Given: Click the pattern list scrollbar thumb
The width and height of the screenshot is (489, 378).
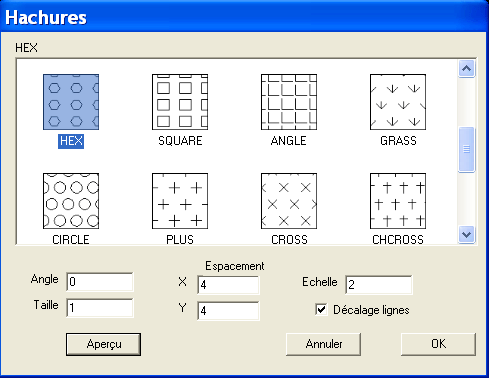Looking at the screenshot, I should (466, 149).
